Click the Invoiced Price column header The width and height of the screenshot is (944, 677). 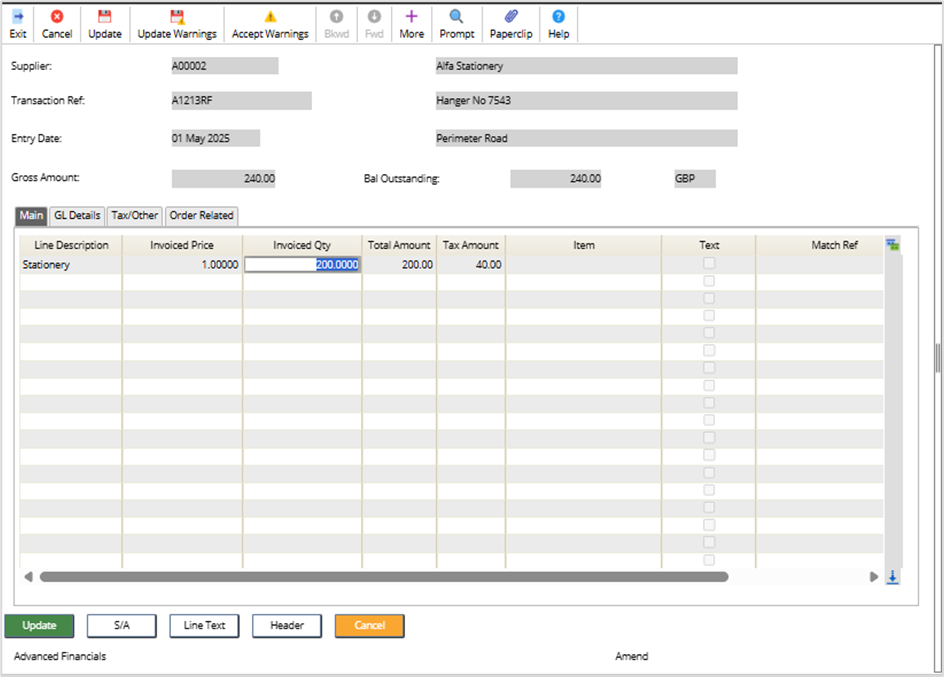click(182, 246)
